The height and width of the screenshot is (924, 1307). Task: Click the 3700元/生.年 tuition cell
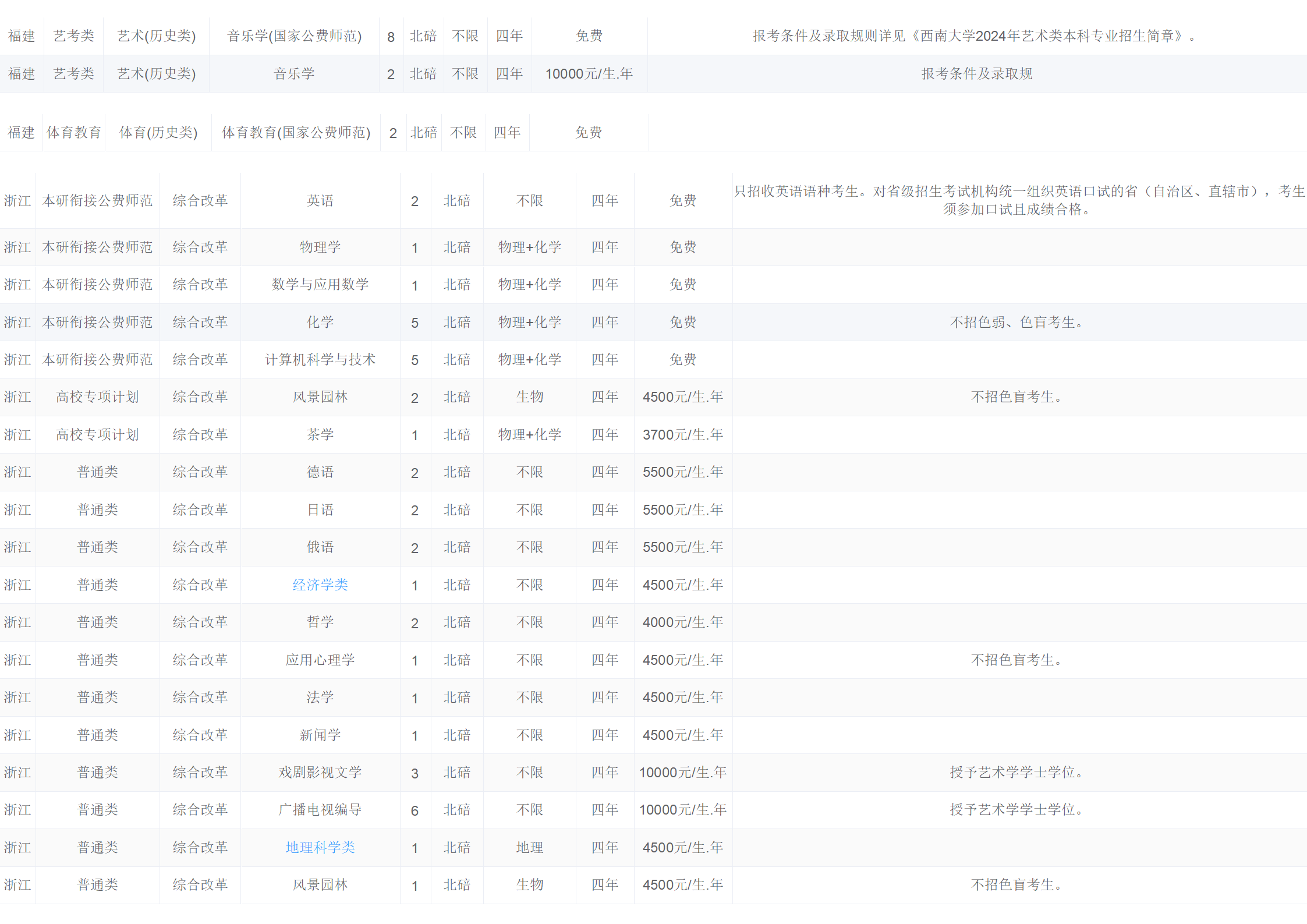coord(682,434)
